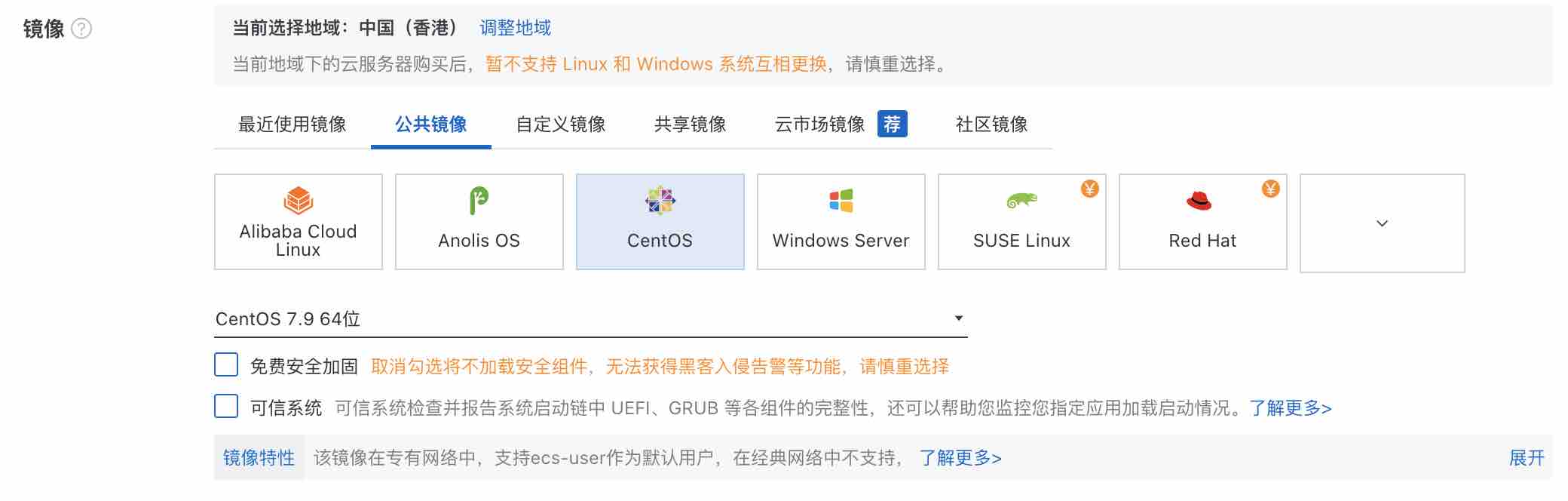
Task: Click the paid badge on Red Hat
Action: coord(1271,189)
